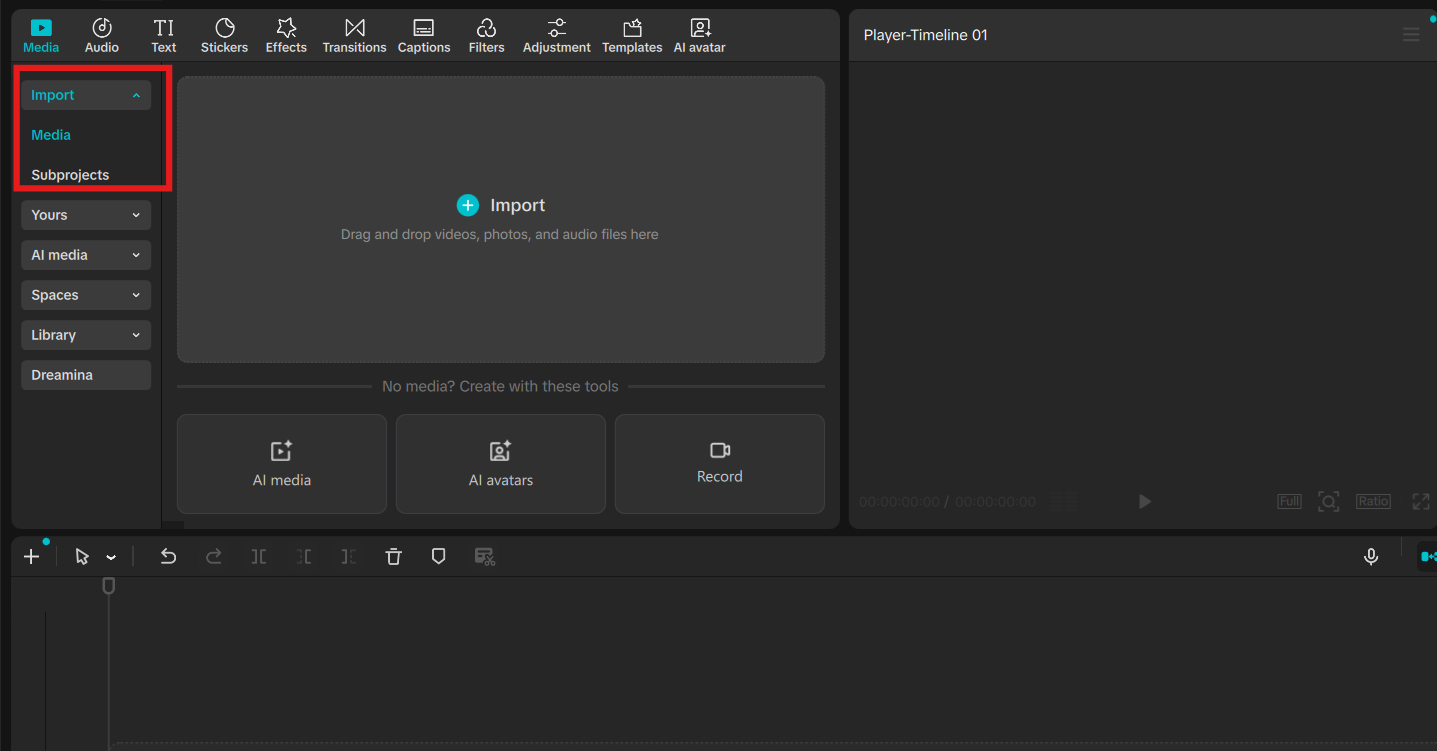Toggle the cyan track magnet icon
Screen dimensions: 1437x751
tap(1428, 557)
